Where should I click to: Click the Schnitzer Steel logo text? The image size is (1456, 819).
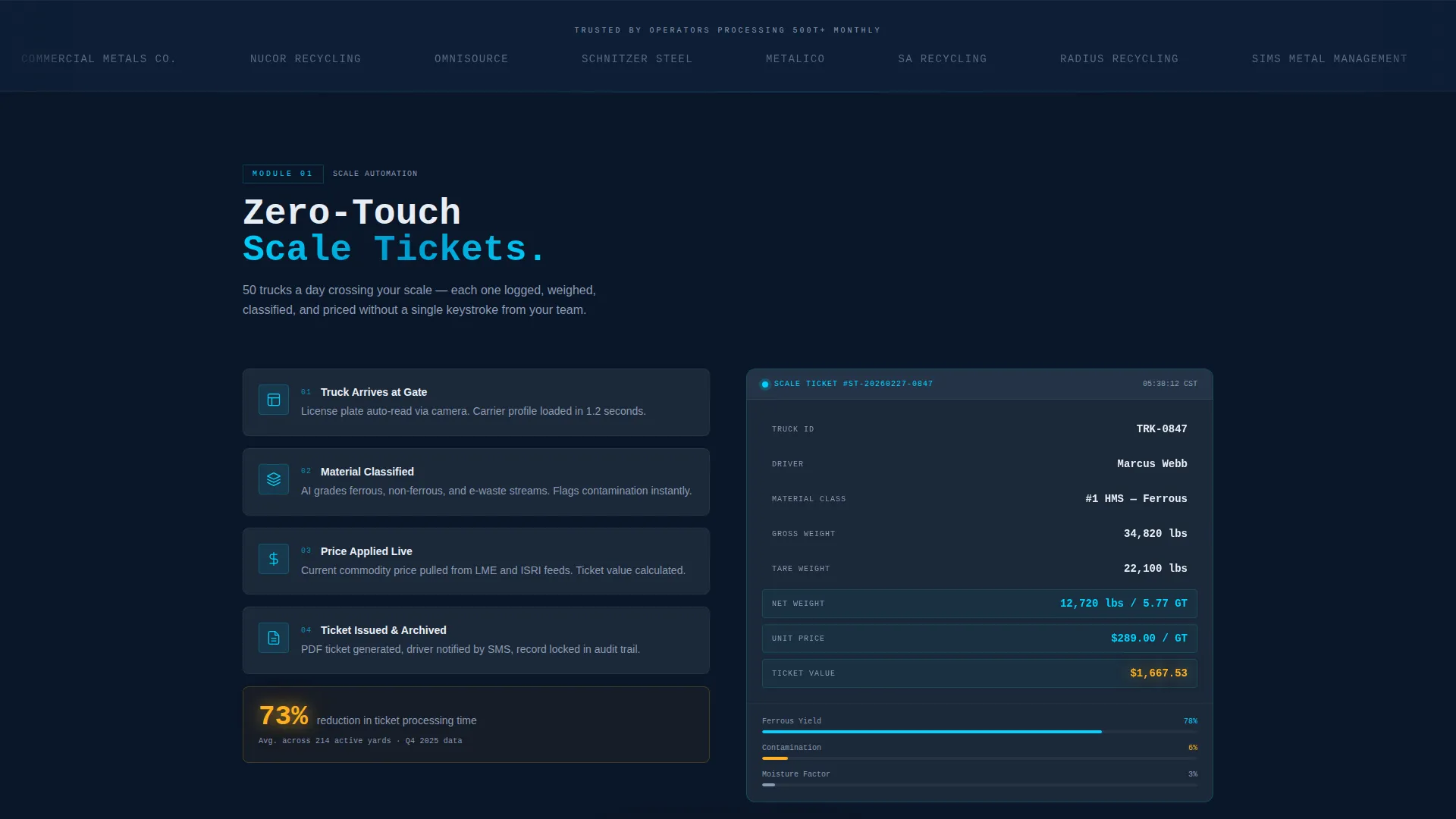pos(637,59)
